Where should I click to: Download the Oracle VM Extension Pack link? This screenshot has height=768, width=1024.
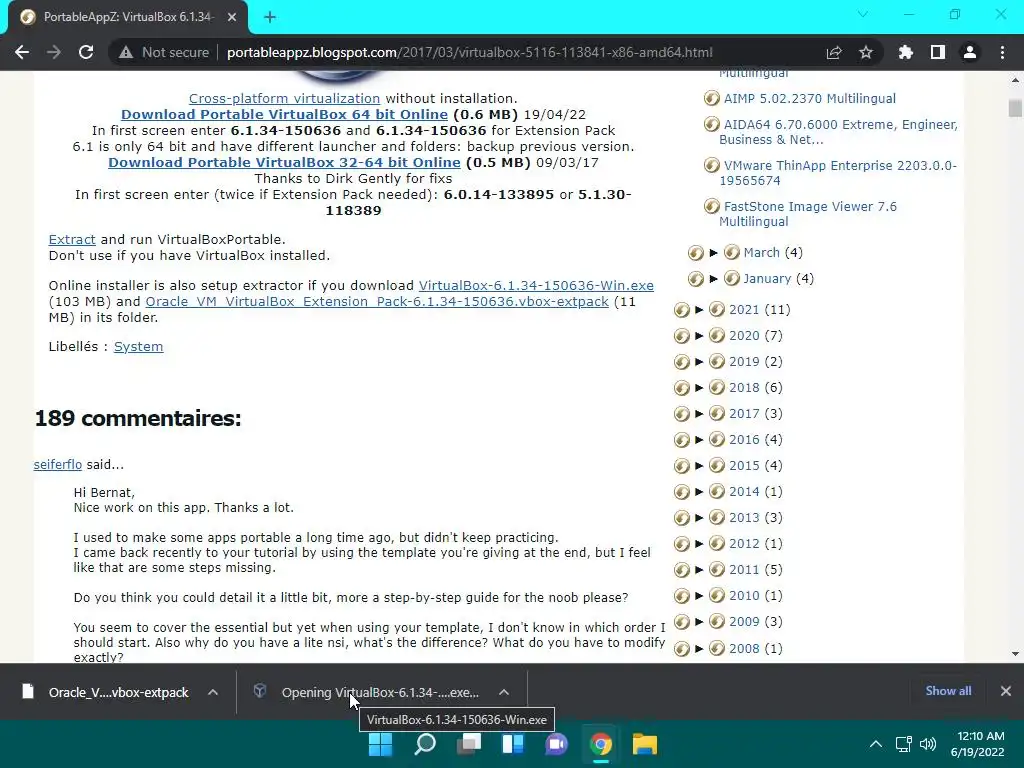pos(377,302)
